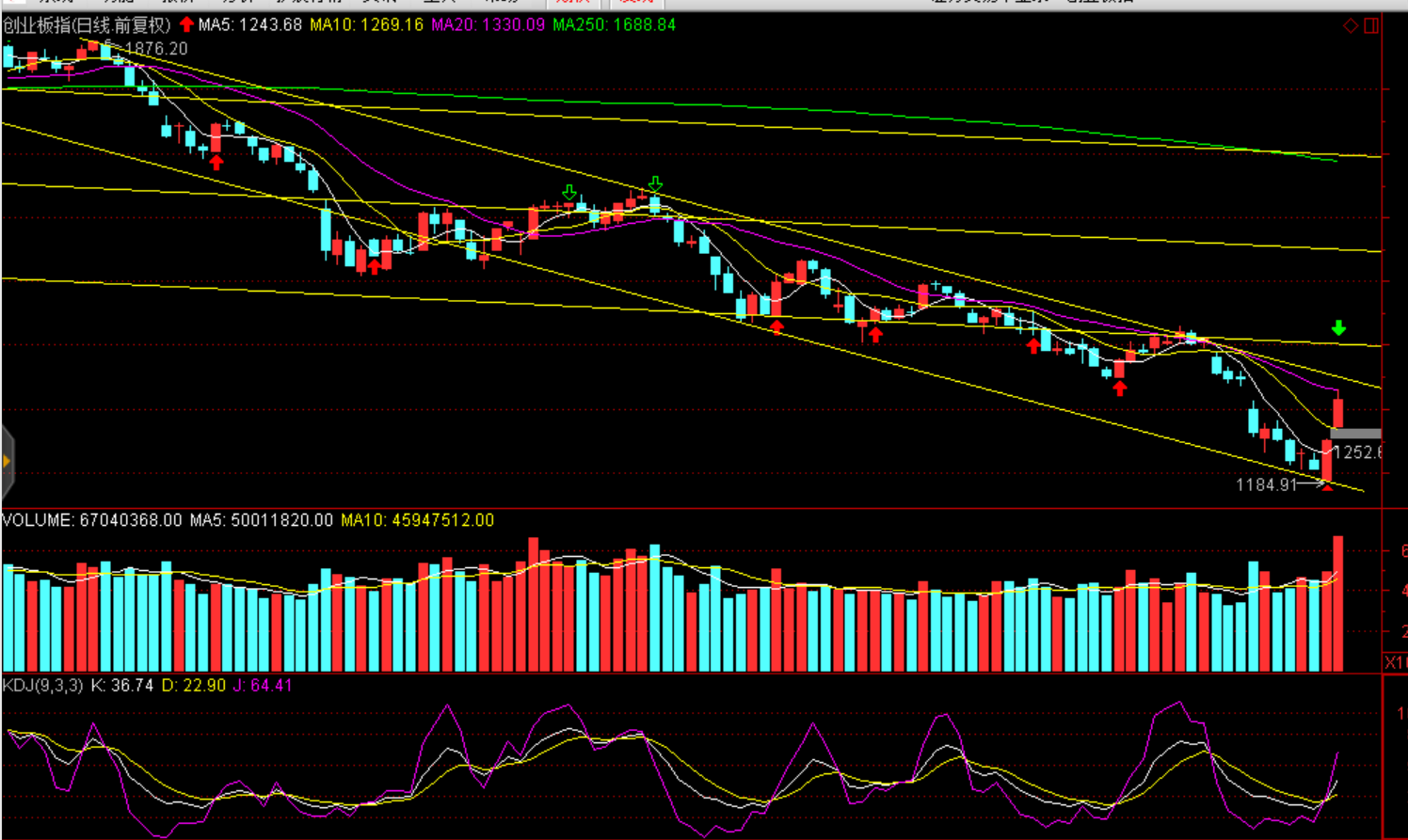
Task: Select the MA250 indicator label
Action: (614, 25)
